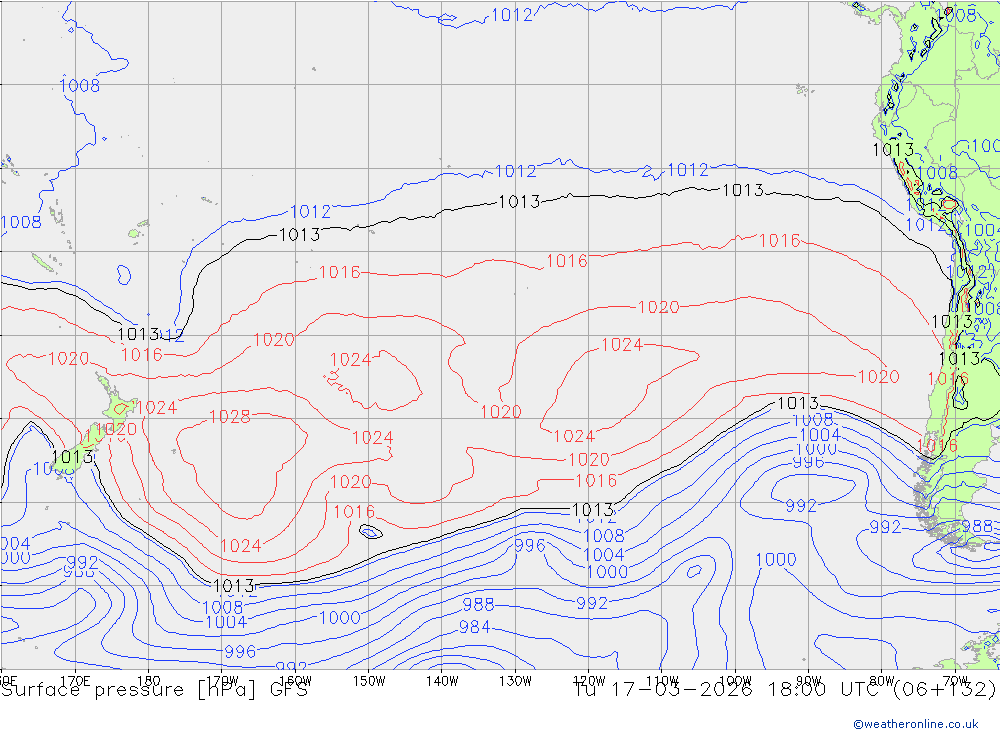This screenshot has height=733, width=1000.
Task: Click the 90W longitude label
Action: [809, 681]
